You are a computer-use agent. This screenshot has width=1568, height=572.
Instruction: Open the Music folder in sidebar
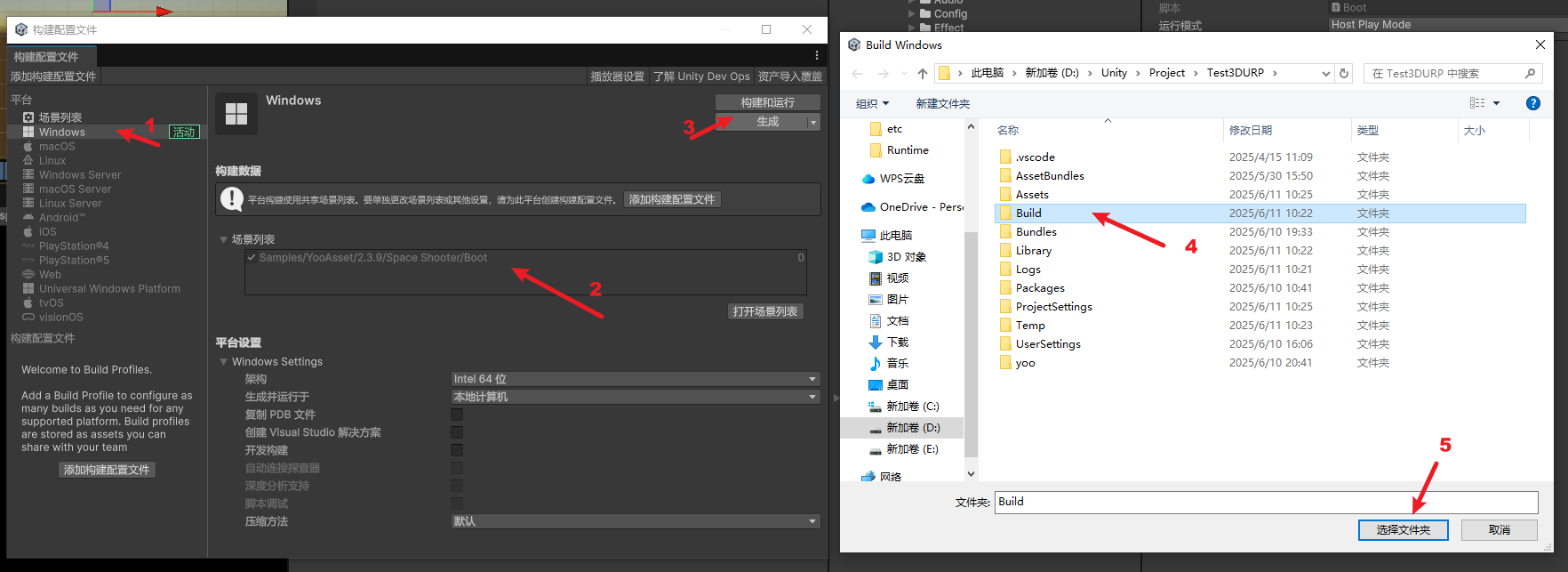pos(888,363)
